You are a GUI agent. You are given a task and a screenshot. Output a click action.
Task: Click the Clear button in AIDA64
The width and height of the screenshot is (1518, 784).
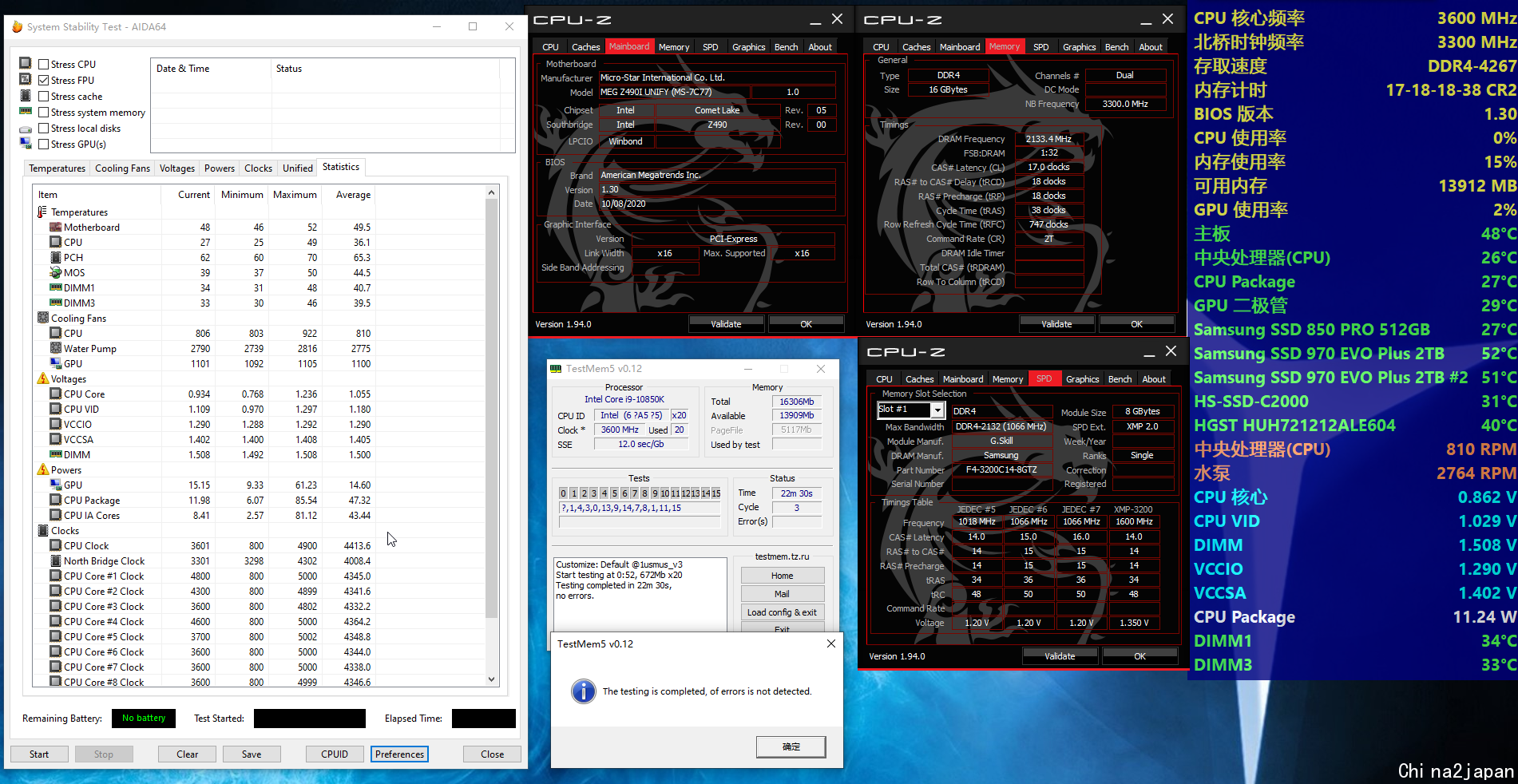point(188,754)
